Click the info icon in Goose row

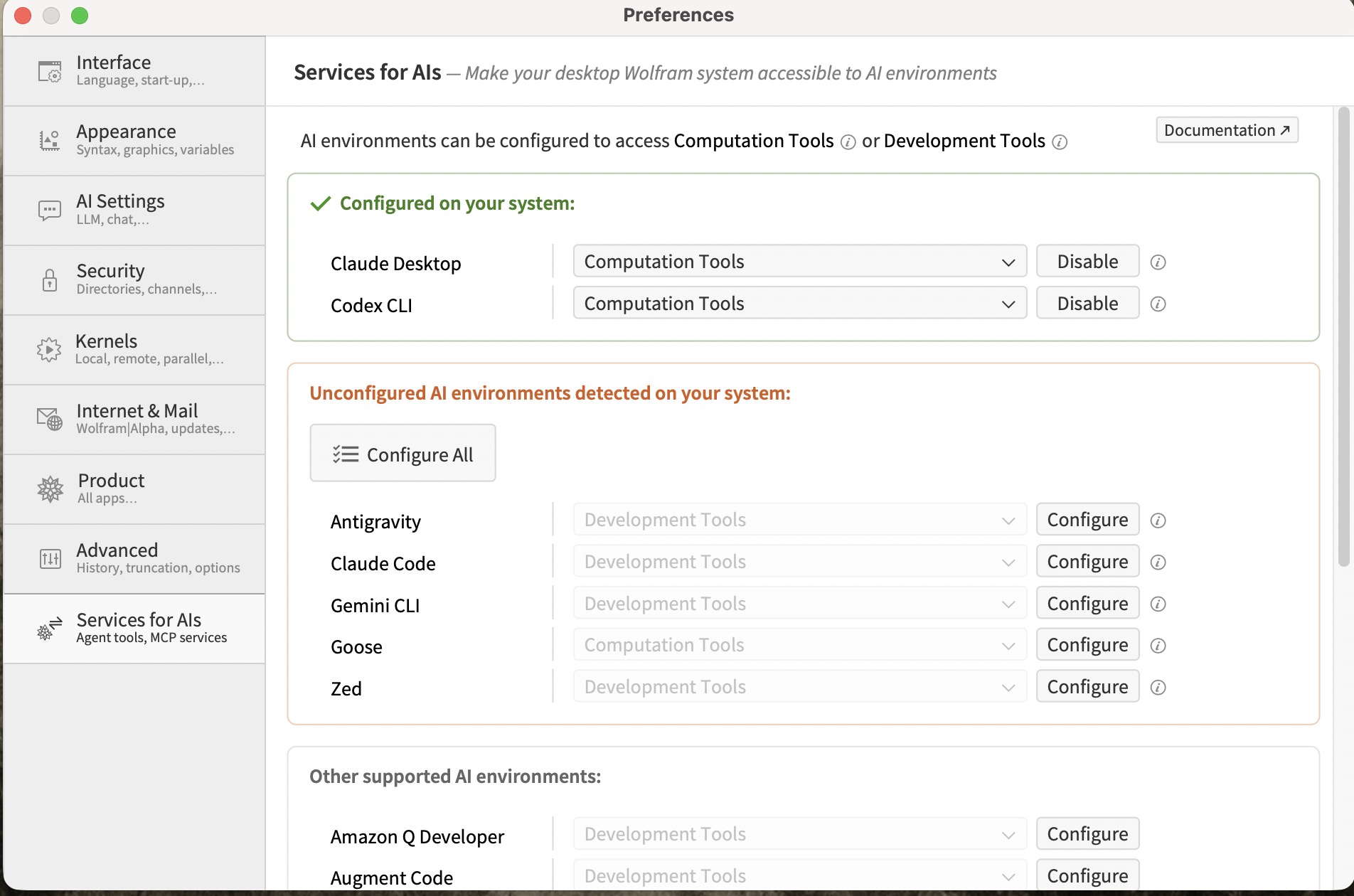(1158, 646)
